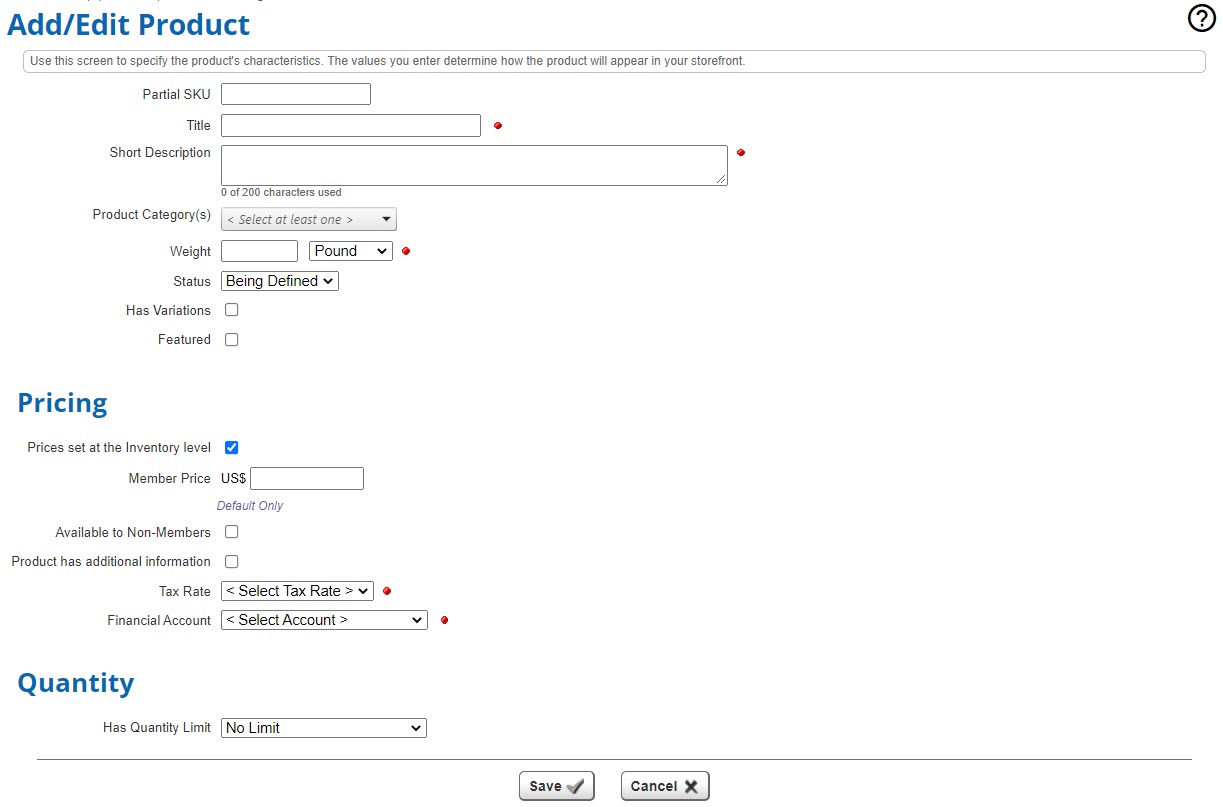
Task: Check the Featured checkbox
Action: 231,339
